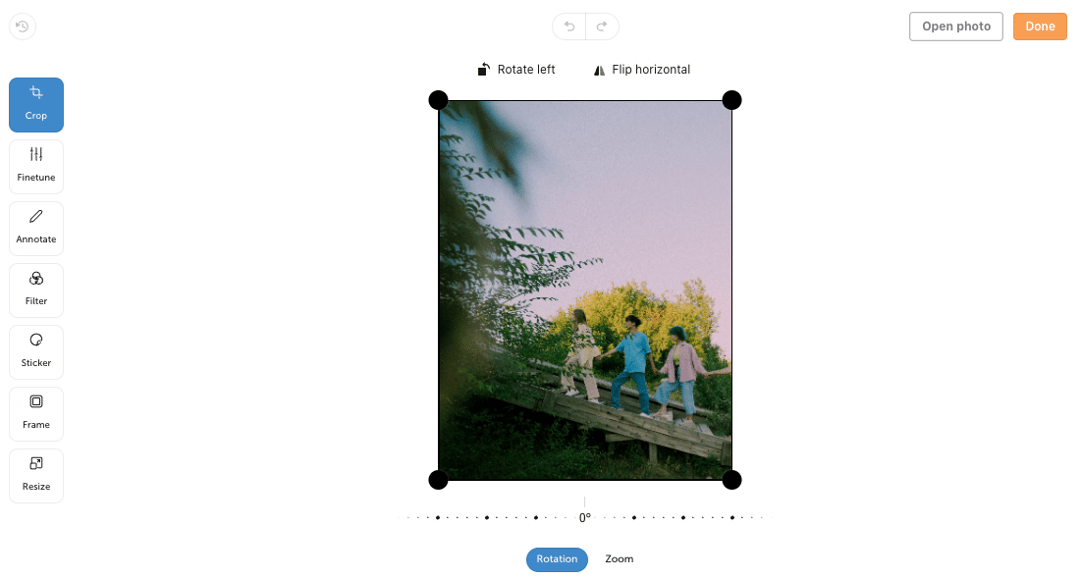Open the Filter tool
This screenshot has height=579, width=1080.
pos(36,291)
